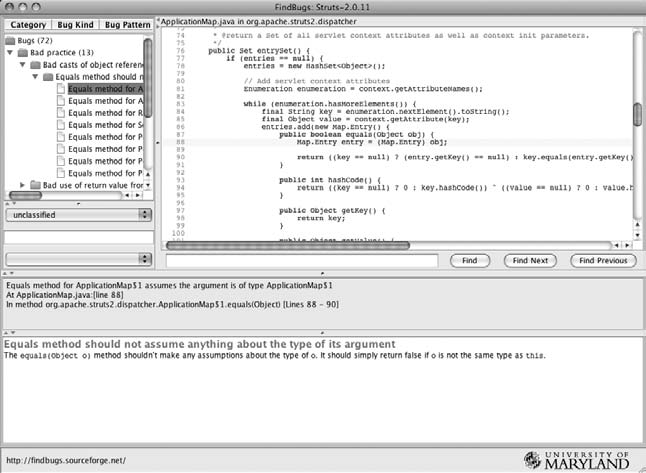The image size is (646, 473).
Task: Click the document icon of the highlighted bug entry
Action: point(61,88)
